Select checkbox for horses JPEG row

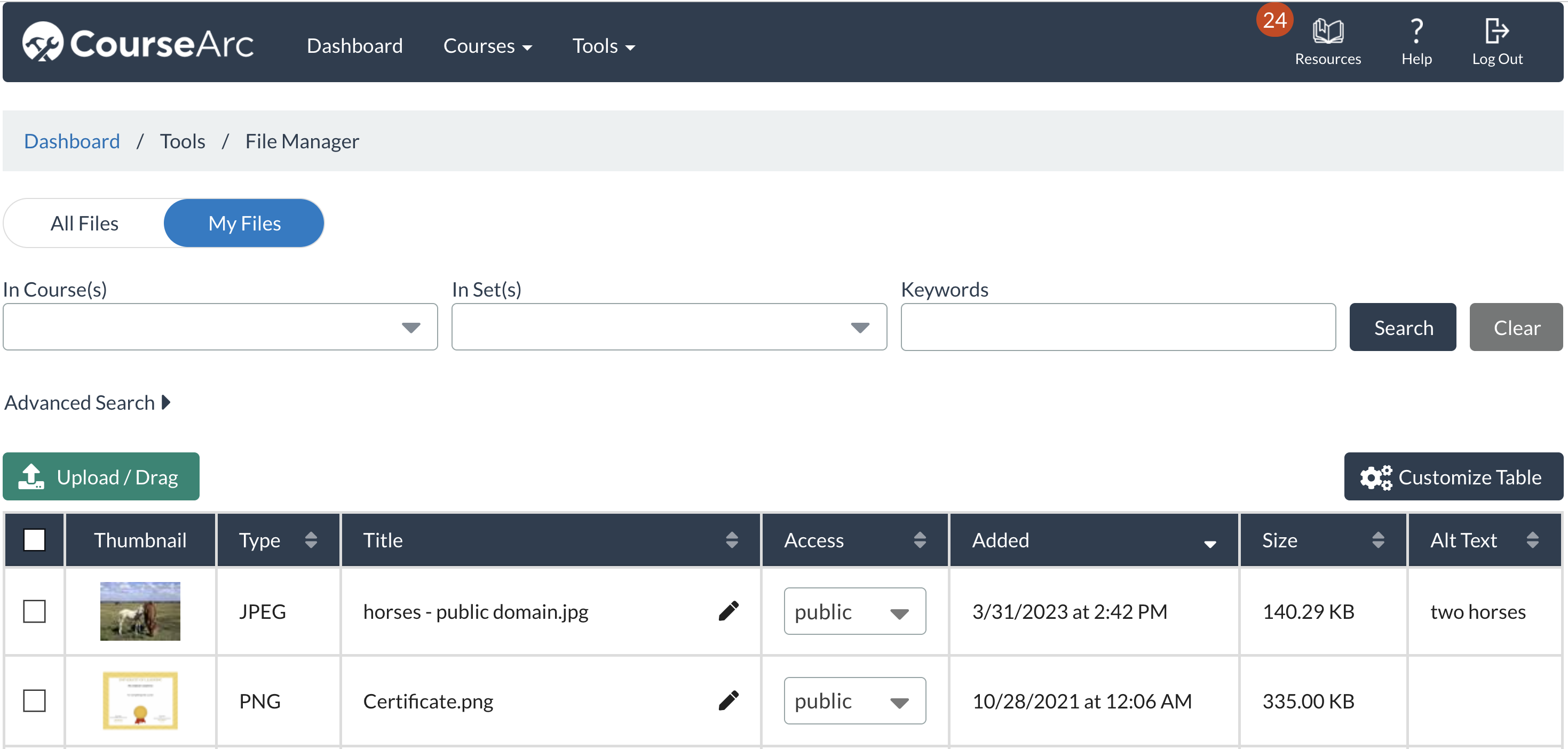(34, 611)
